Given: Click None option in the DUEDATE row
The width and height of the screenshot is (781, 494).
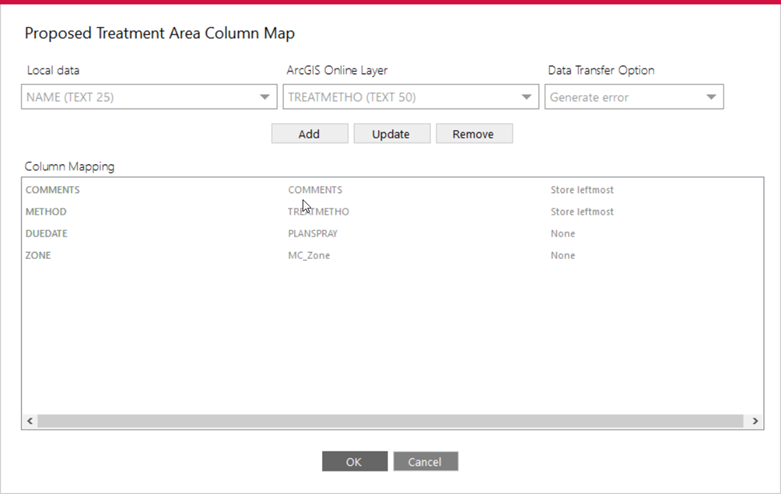Looking at the screenshot, I should point(563,234).
